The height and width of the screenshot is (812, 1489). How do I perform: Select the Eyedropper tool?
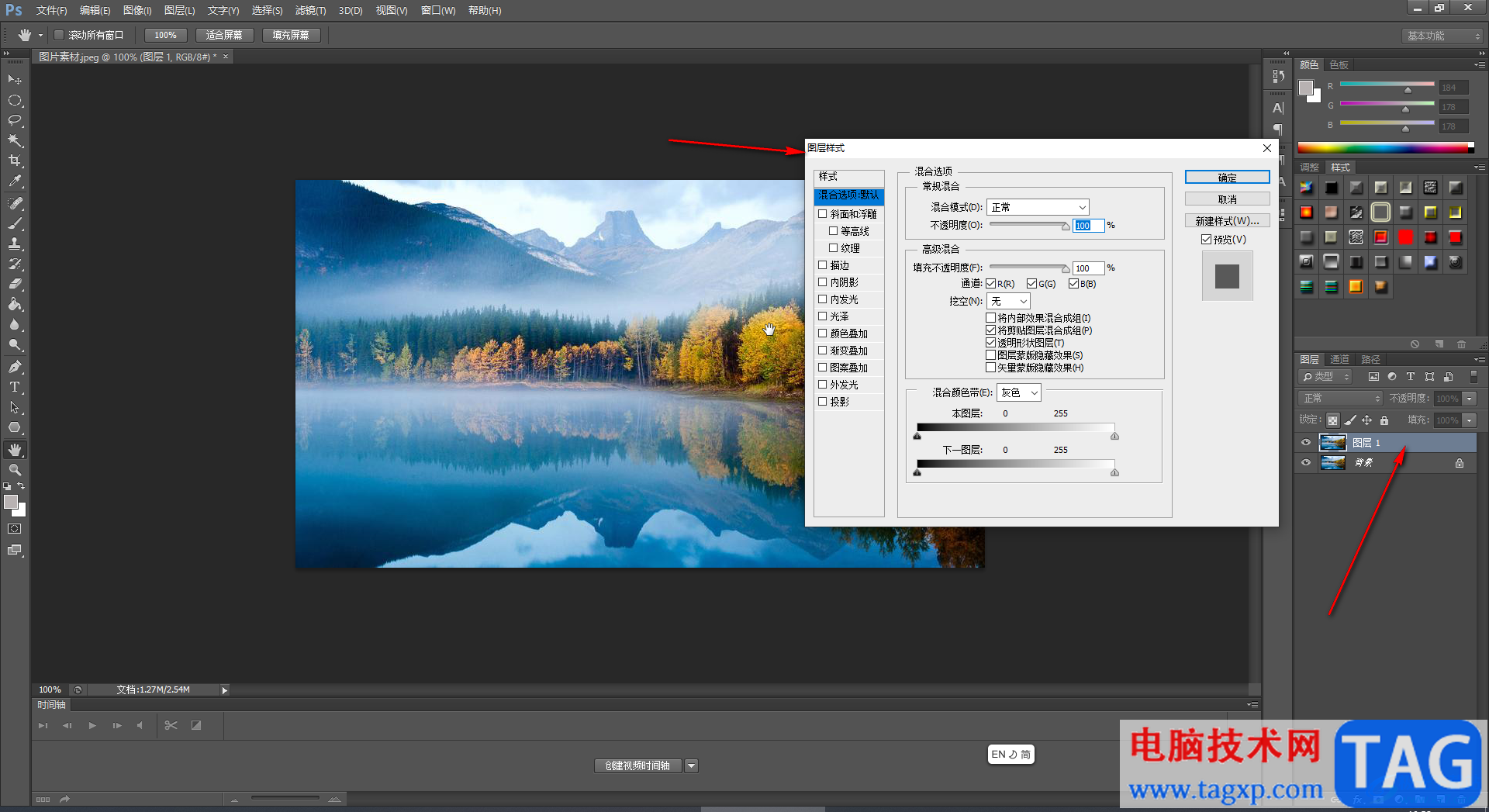(x=15, y=181)
